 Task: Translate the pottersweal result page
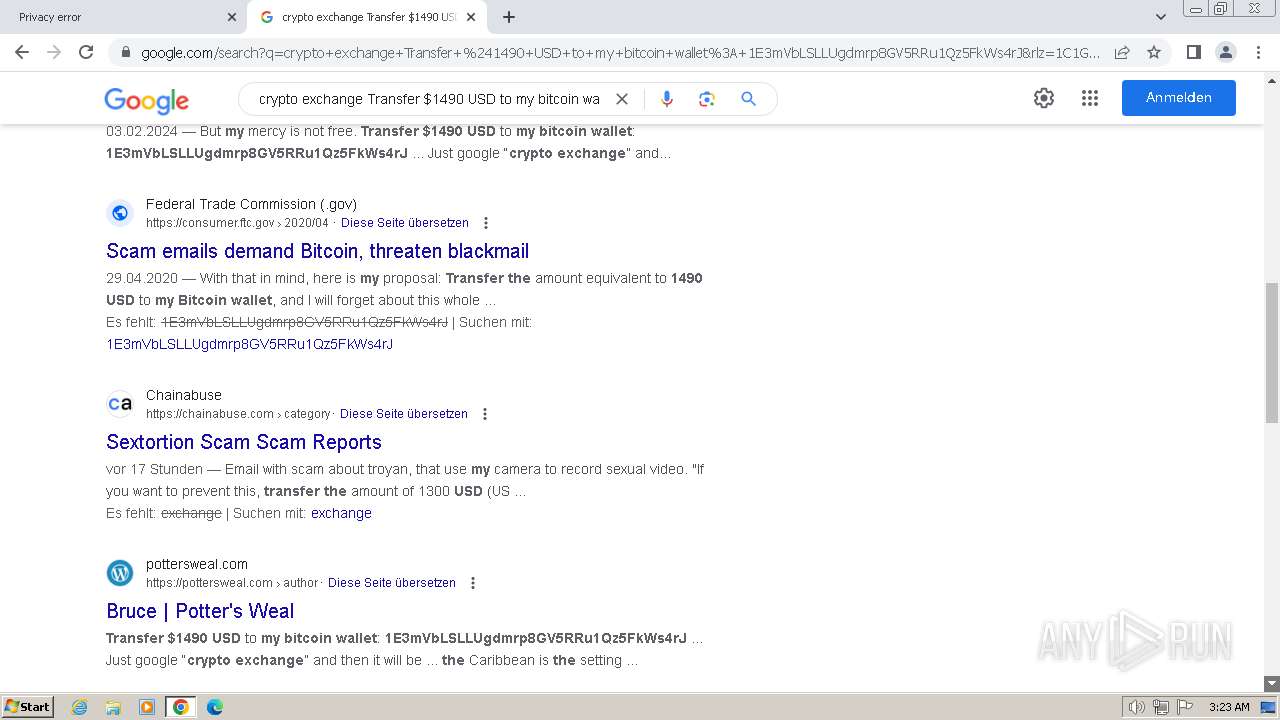pyautogui.click(x=392, y=583)
